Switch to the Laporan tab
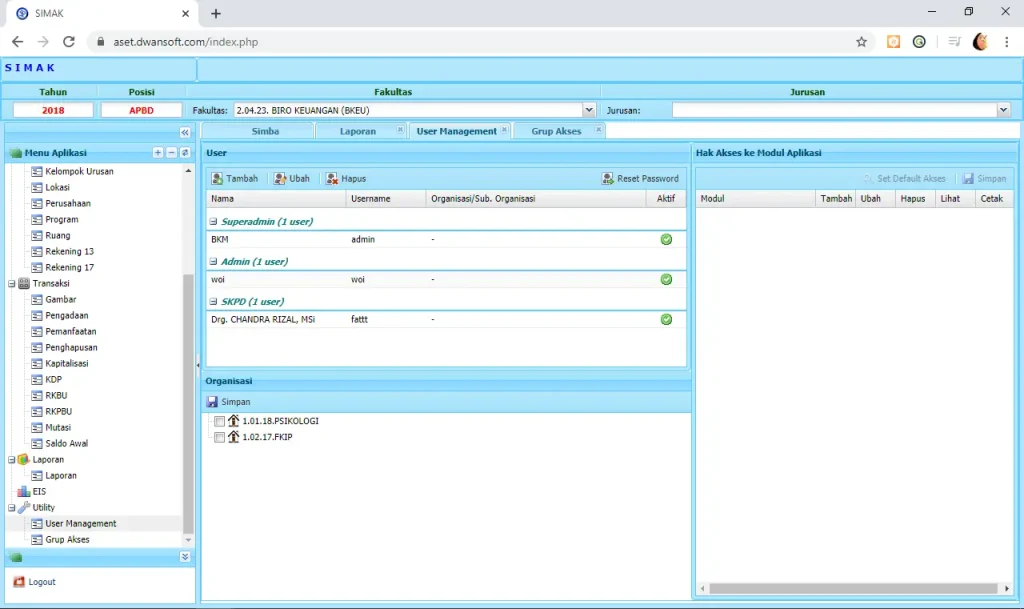Viewport: 1024px width, 609px height. 357,131
